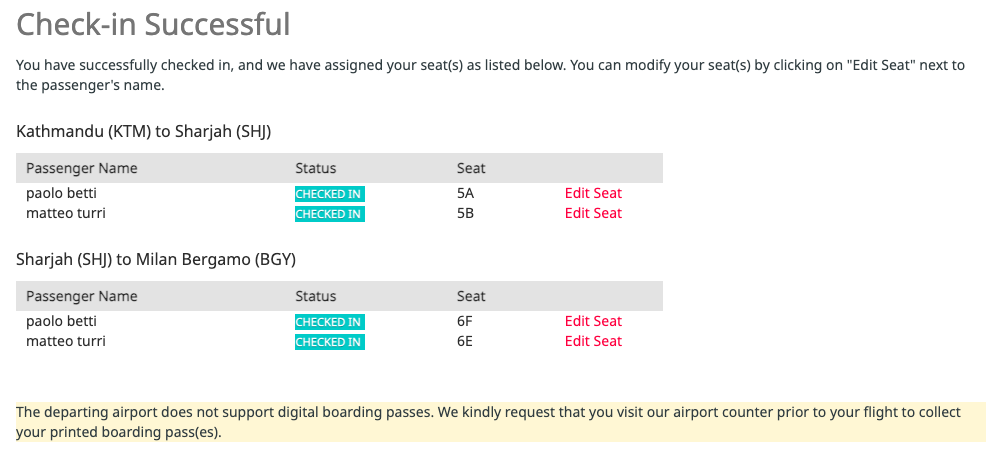Screen dimensions: 996x450
Task: Click Sharjah (SHJ) to Milan Bergamo (BGY) heading
Action: 156,260
